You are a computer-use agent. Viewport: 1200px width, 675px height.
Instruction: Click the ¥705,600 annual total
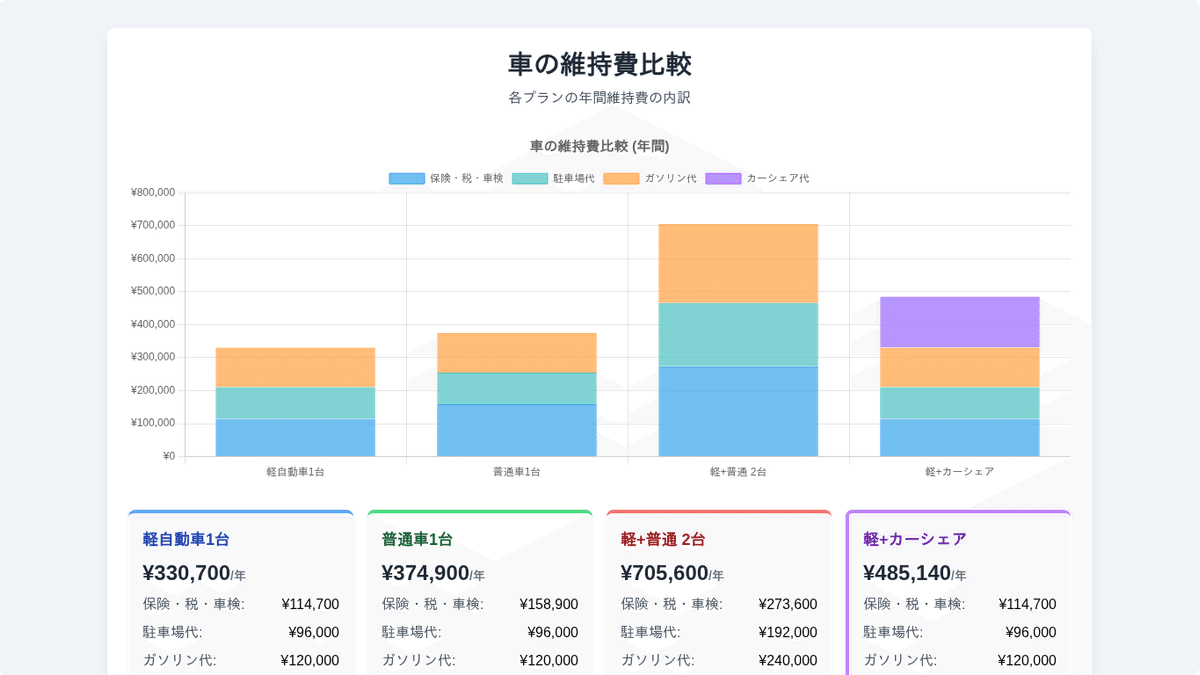click(x=664, y=573)
